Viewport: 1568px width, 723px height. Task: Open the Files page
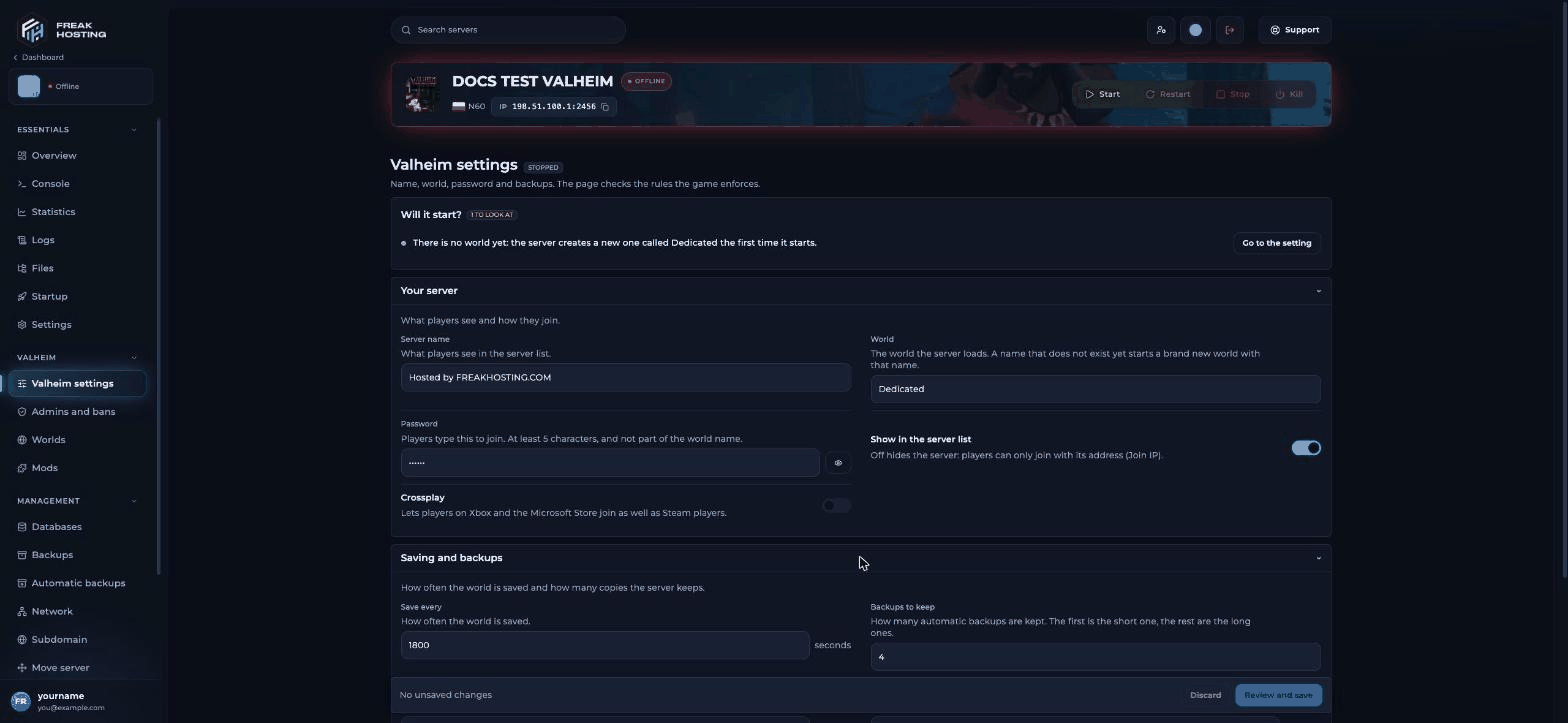pyautogui.click(x=77, y=268)
